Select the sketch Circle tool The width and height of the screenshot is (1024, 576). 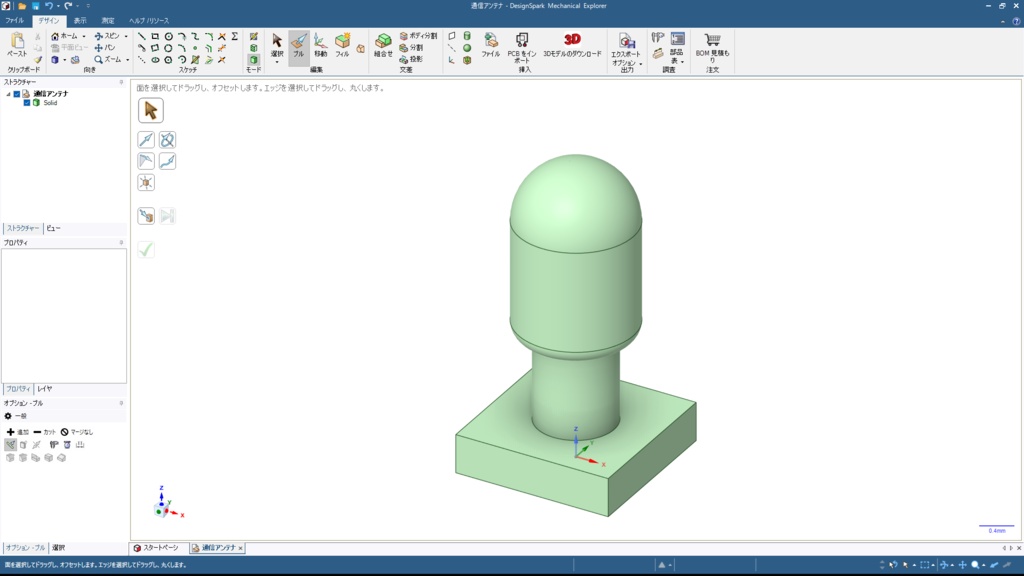(168, 37)
